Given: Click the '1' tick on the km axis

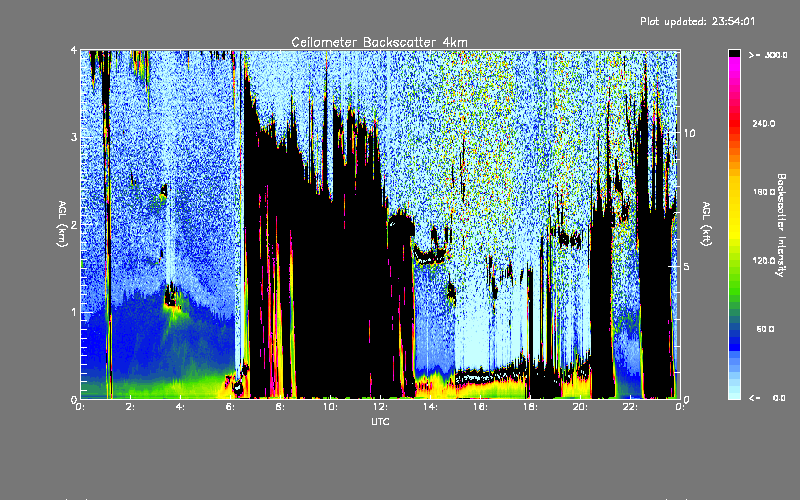Looking at the screenshot, I should pyautogui.click(x=74, y=312).
